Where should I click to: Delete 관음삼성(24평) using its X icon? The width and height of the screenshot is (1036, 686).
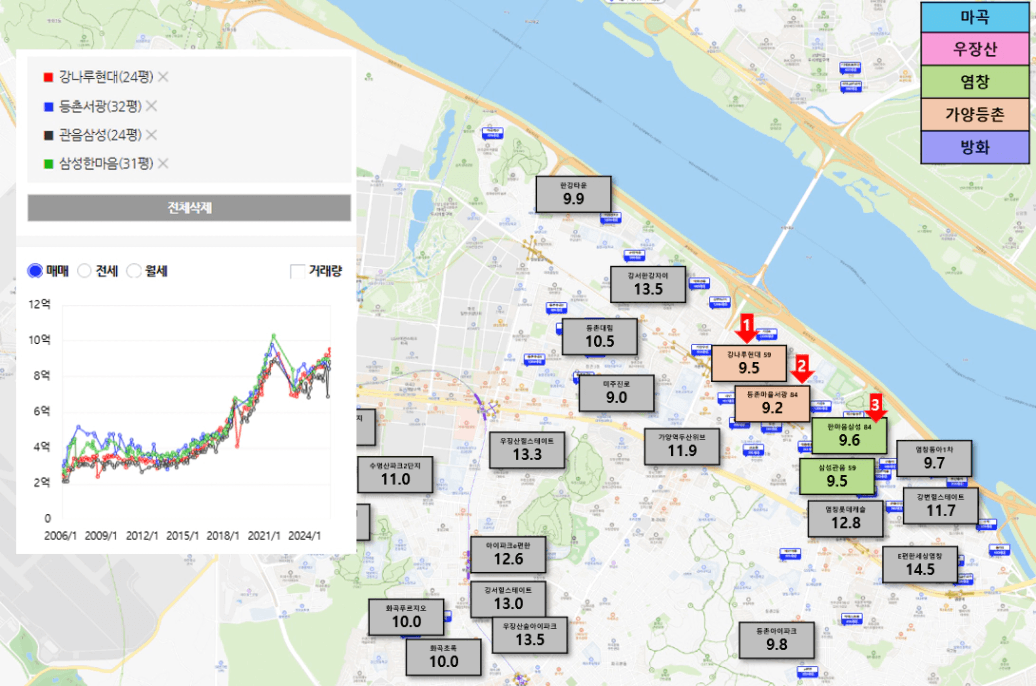click(152, 135)
